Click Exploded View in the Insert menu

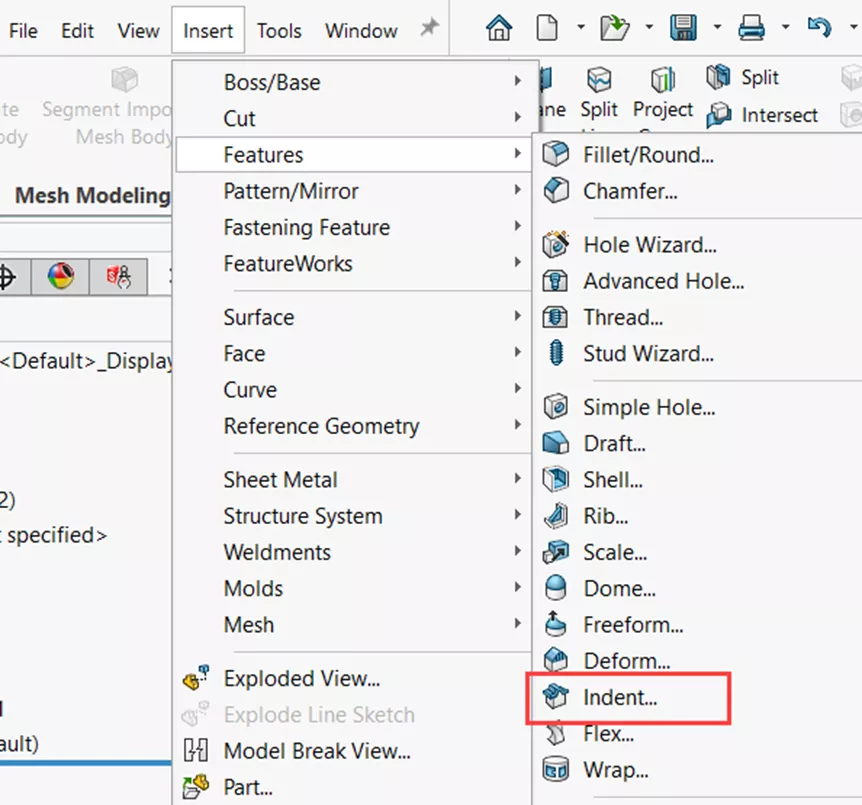coord(301,679)
